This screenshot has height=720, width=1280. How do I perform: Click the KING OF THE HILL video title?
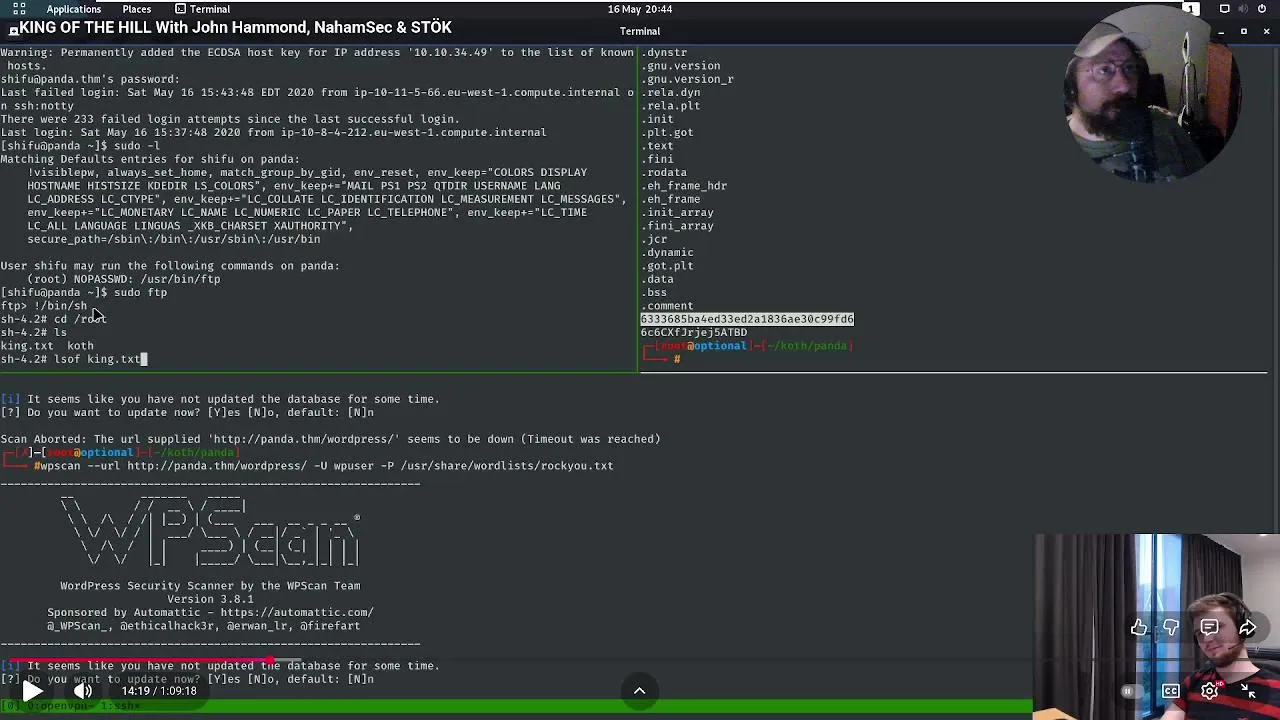235,28
